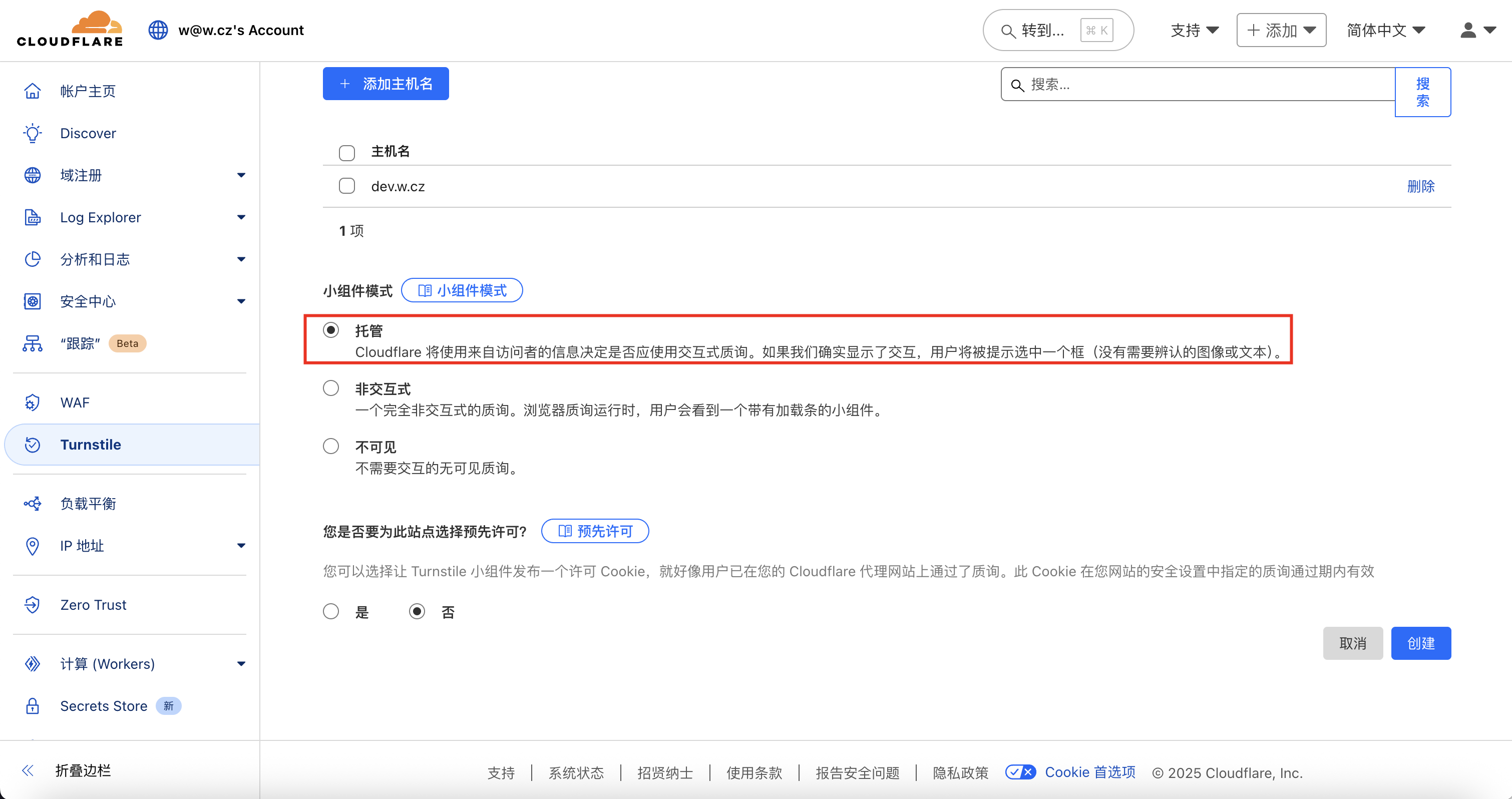Expand the 计算 (Workers) sidebar section
The width and height of the screenshot is (1512, 799).
click(241, 664)
